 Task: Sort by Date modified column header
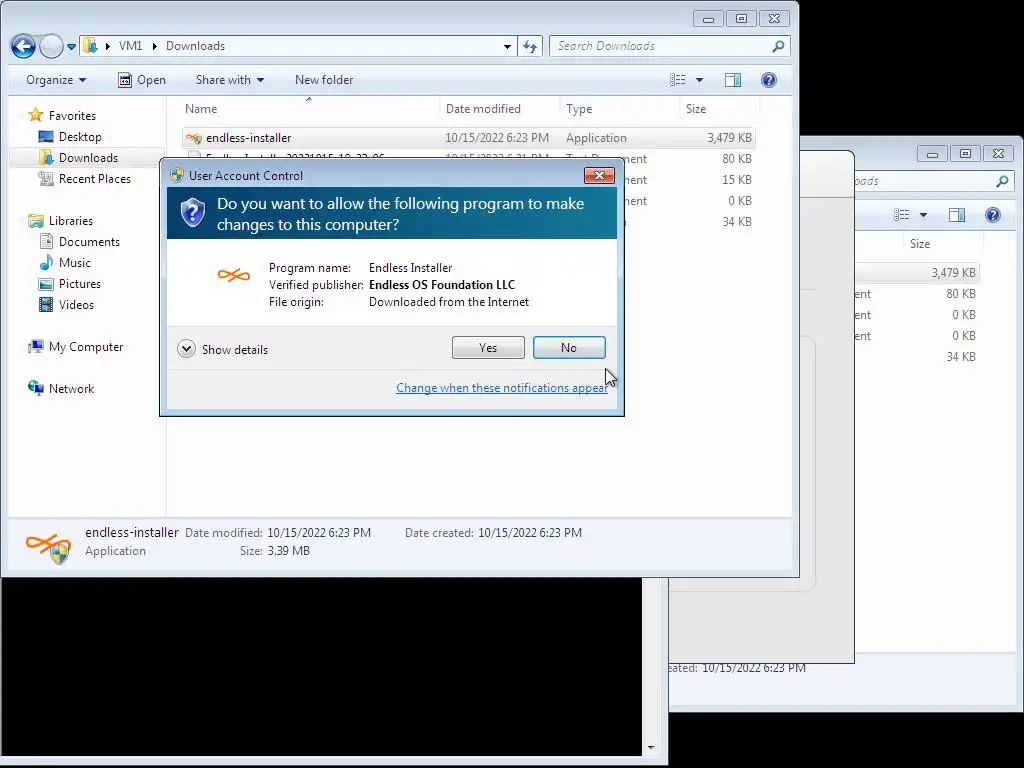tap(499, 109)
